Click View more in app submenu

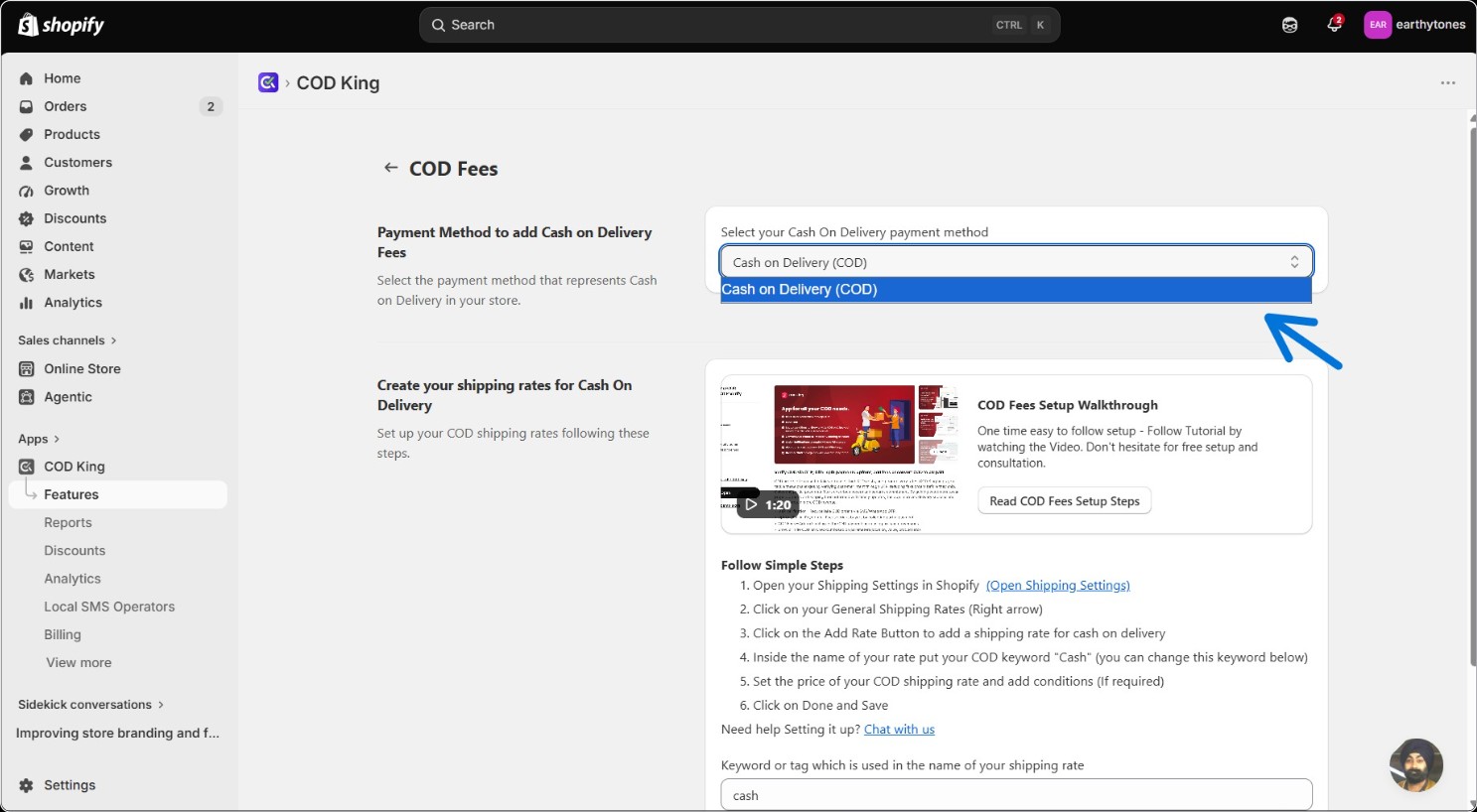(x=78, y=662)
